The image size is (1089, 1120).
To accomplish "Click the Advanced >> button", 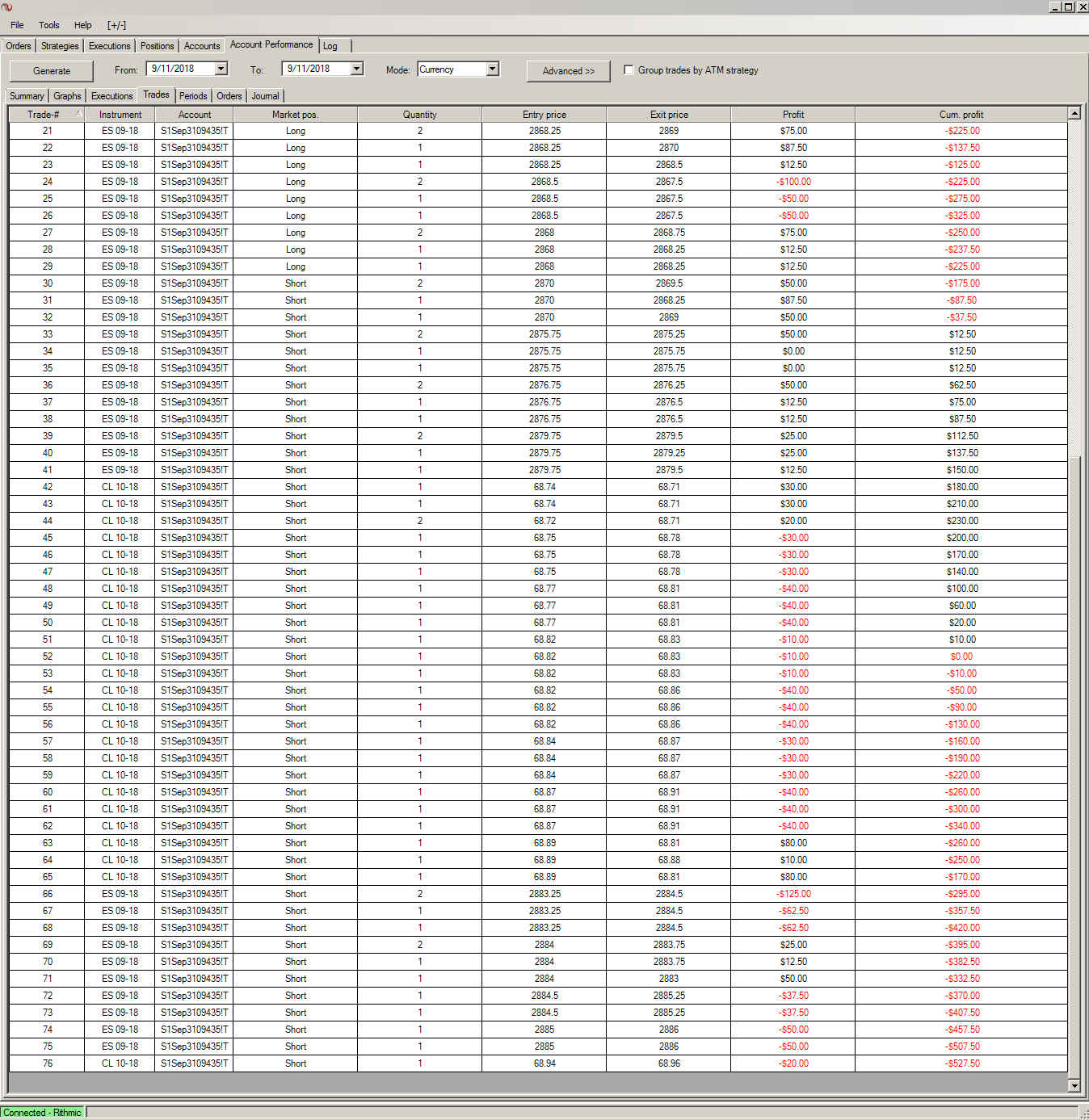I will [569, 71].
